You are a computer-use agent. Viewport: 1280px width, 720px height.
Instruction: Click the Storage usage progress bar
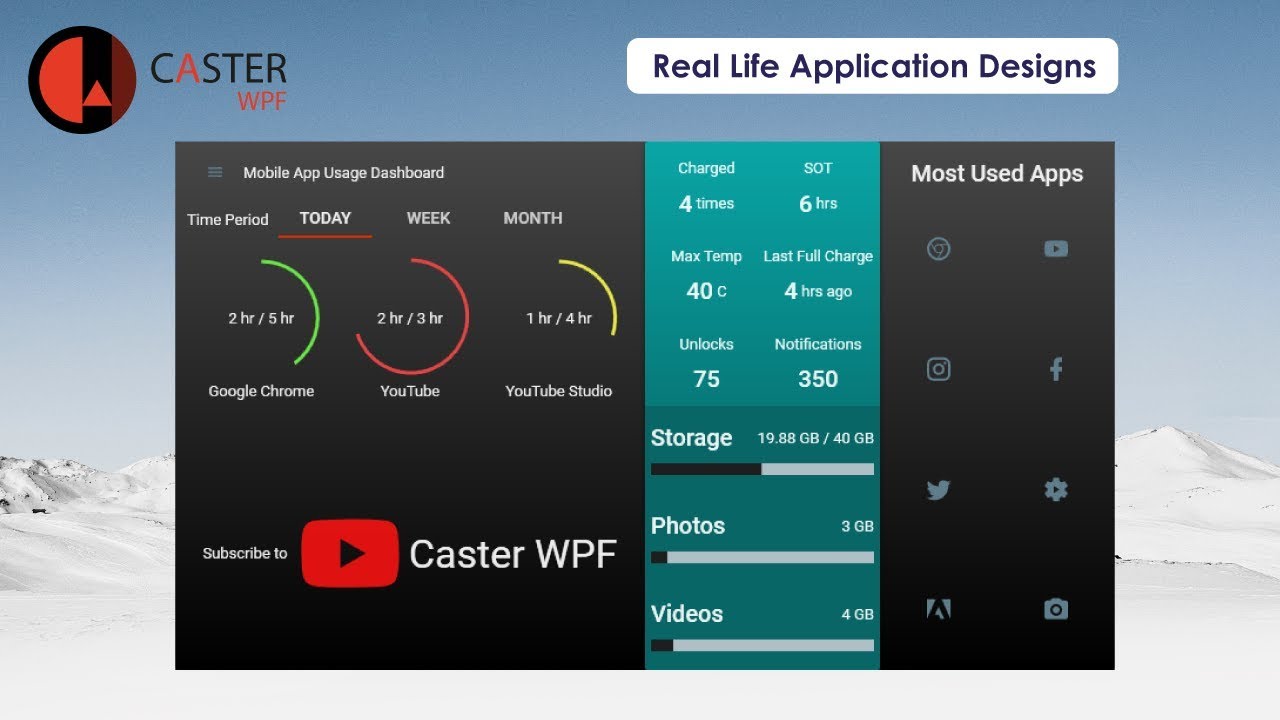(x=762, y=469)
